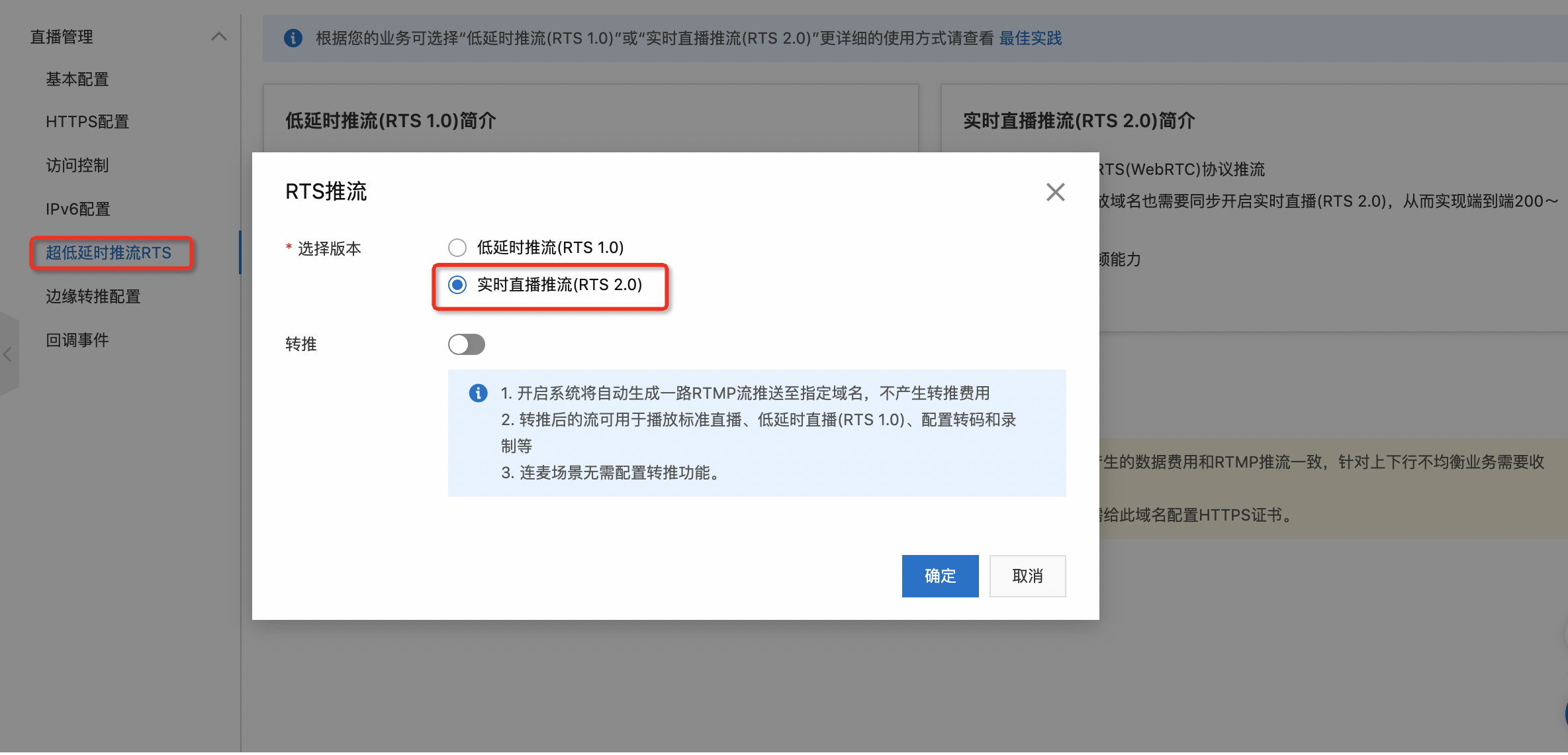This screenshot has height=755, width=1568.
Task: Go to 访问控制 settings
Action: pos(77,166)
